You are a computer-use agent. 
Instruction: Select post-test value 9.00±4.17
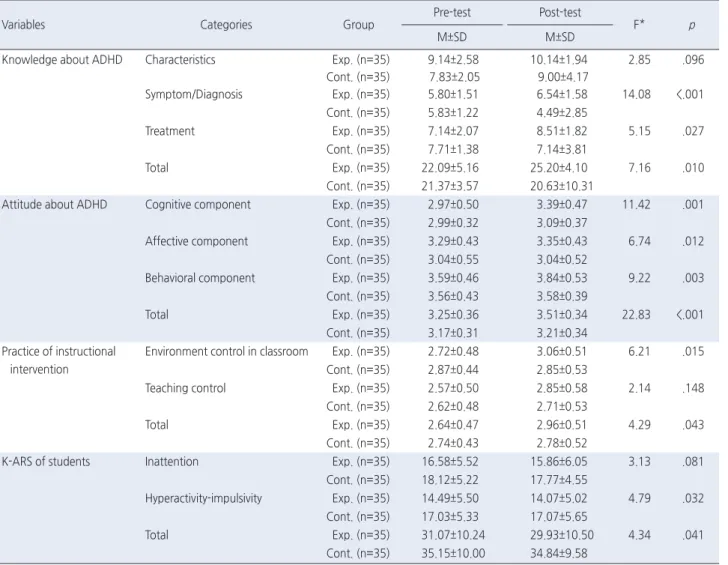click(563, 77)
